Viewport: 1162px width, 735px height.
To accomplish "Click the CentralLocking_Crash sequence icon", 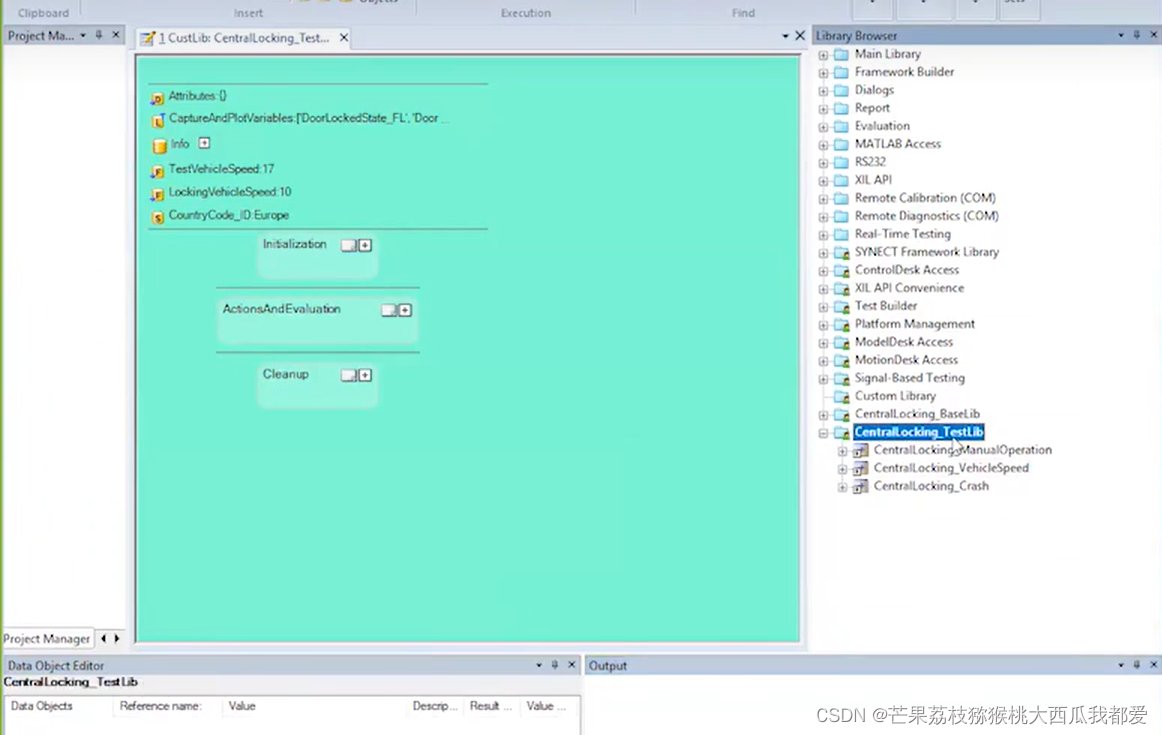I will (860, 487).
